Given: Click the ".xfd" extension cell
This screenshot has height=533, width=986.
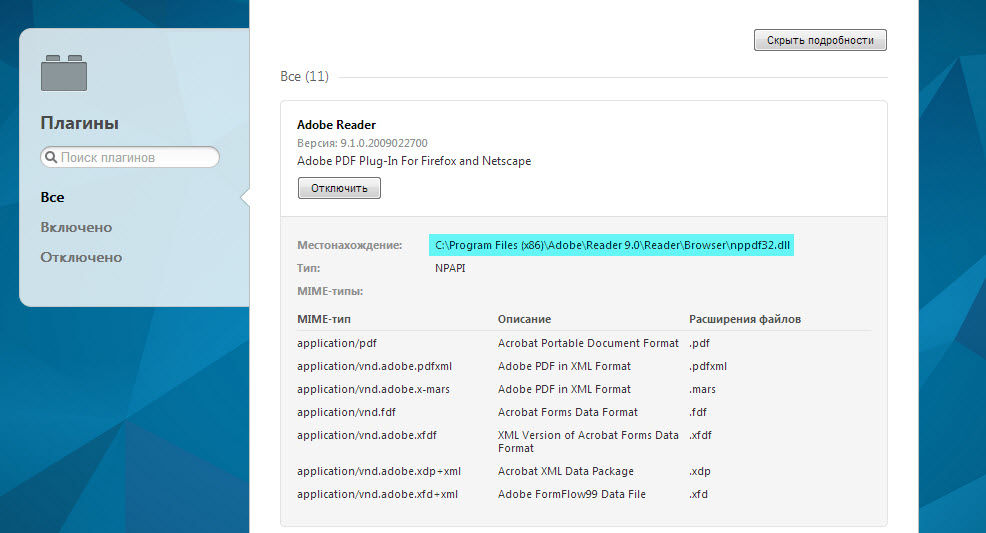Looking at the screenshot, I should click(x=699, y=495).
